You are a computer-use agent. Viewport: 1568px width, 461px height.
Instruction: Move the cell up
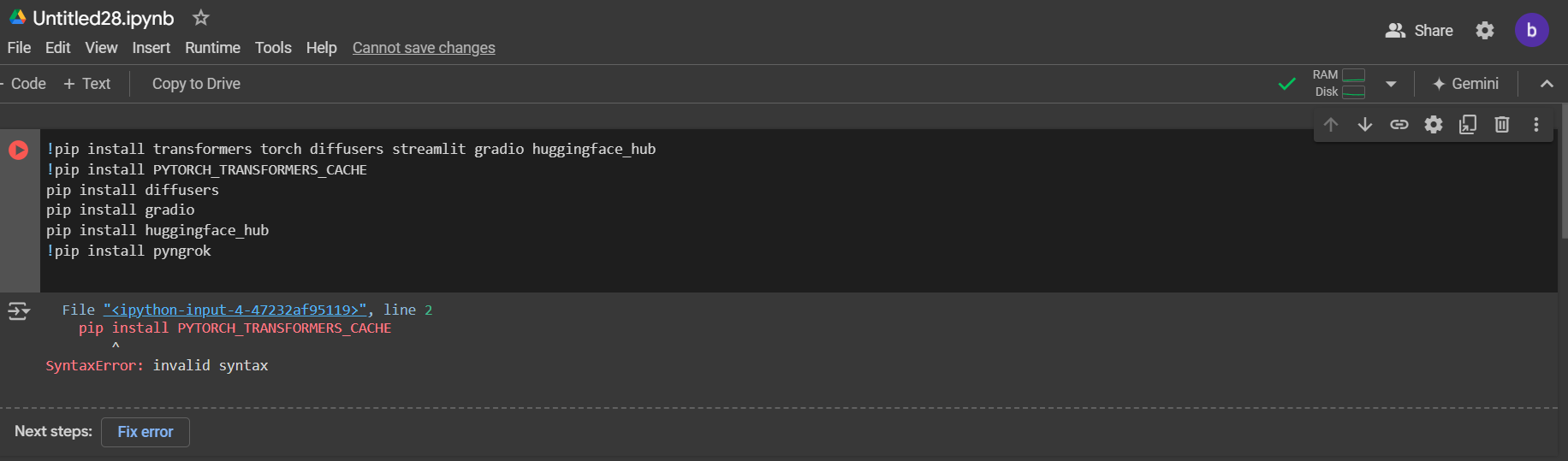point(1331,125)
